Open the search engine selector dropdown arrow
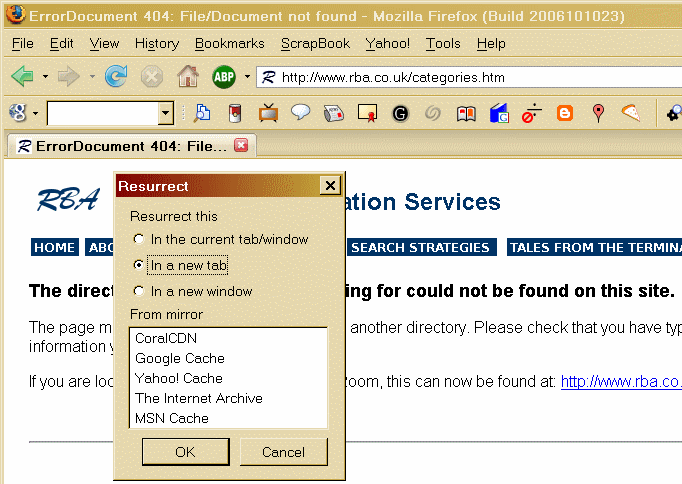Viewport: 682px width, 484px height. [x=35, y=113]
